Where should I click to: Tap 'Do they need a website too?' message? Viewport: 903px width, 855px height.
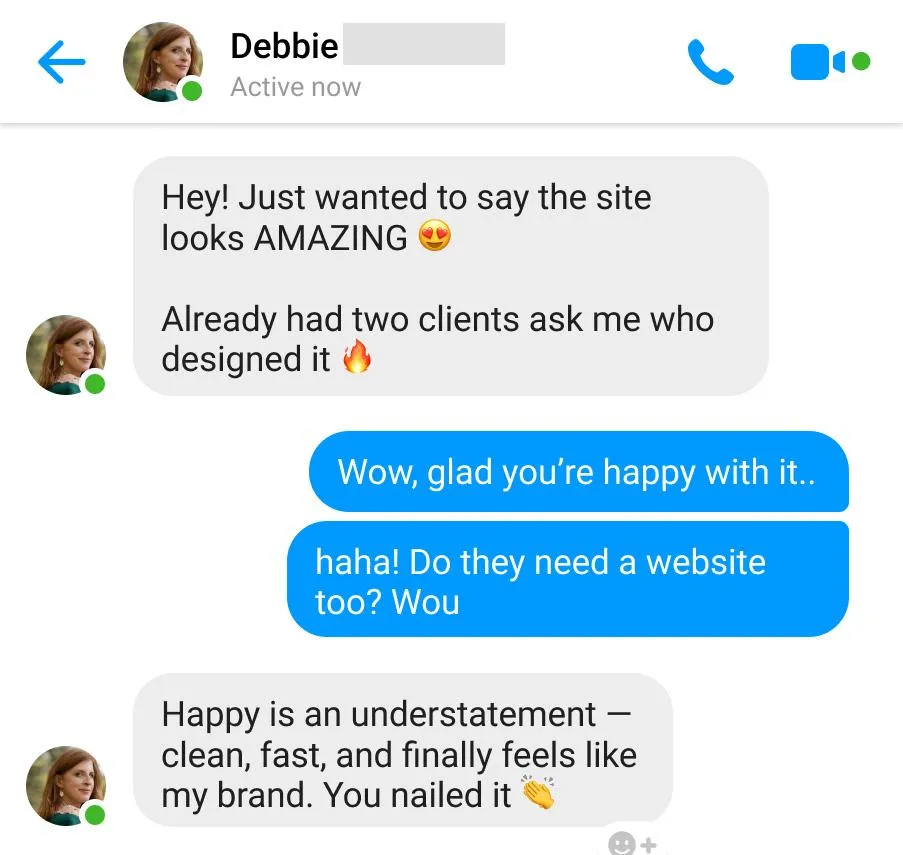(x=568, y=579)
